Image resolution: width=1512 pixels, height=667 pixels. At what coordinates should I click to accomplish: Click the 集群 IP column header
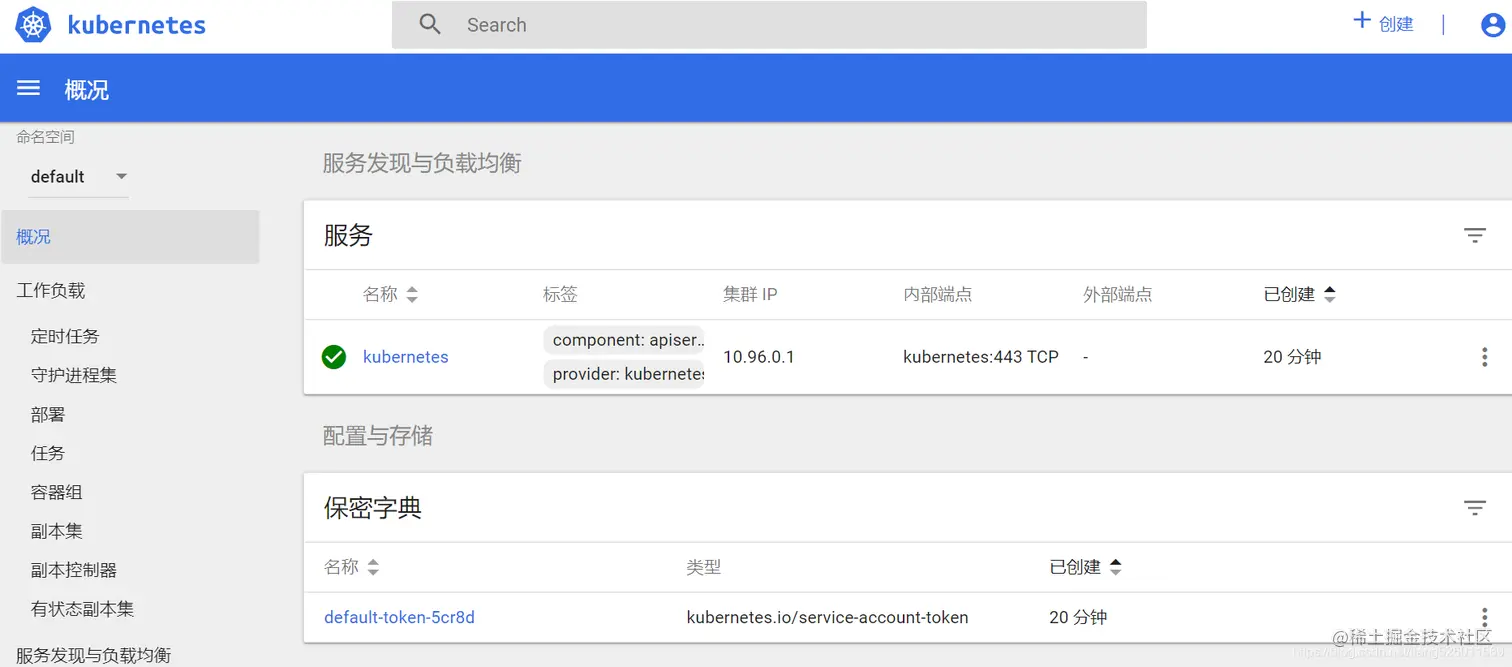[750, 295]
